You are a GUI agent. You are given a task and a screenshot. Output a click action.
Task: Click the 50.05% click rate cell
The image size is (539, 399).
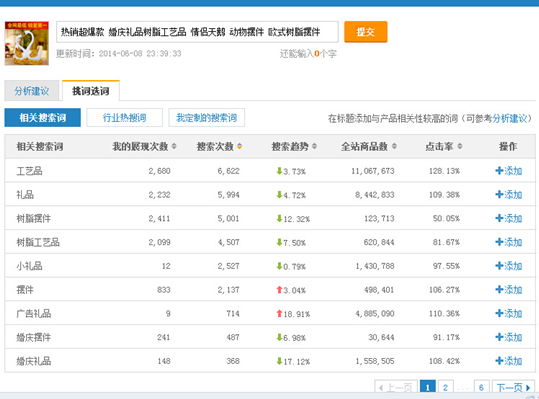click(x=446, y=219)
